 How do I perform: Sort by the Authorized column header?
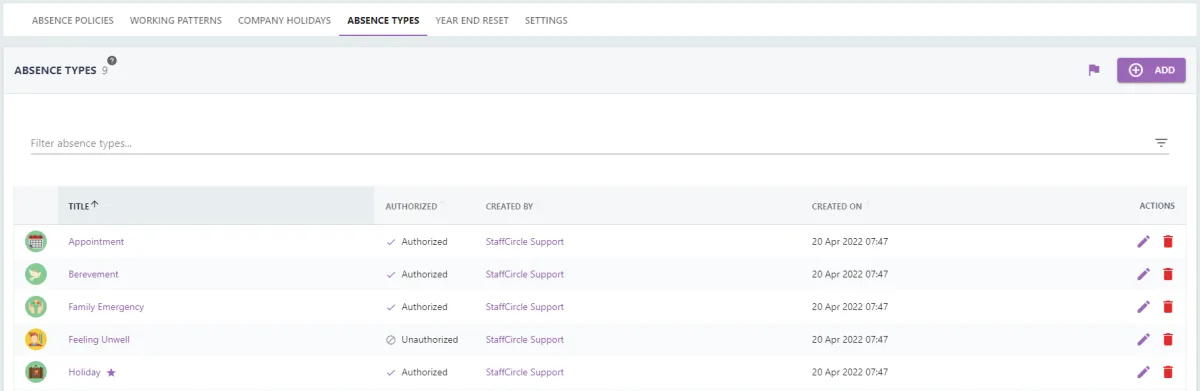[x=411, y=206]
